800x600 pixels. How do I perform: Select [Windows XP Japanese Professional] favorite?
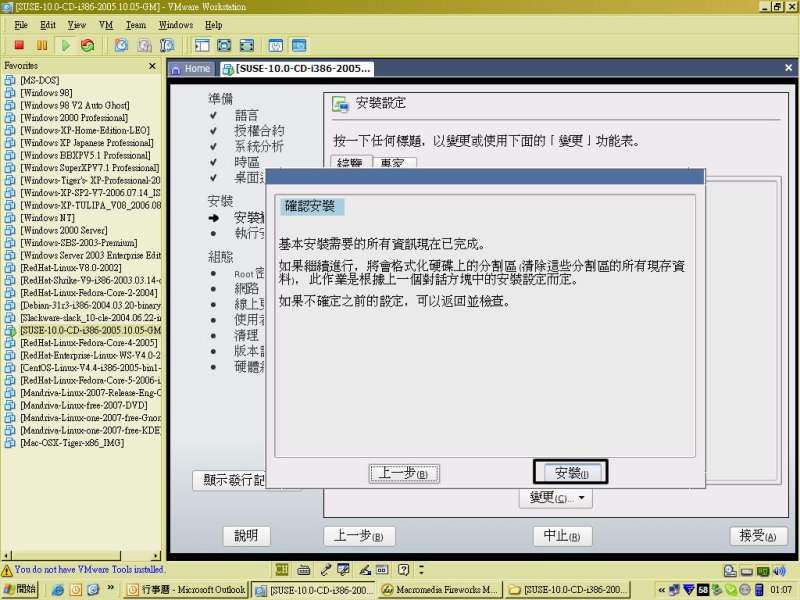(x=87, y=143)
